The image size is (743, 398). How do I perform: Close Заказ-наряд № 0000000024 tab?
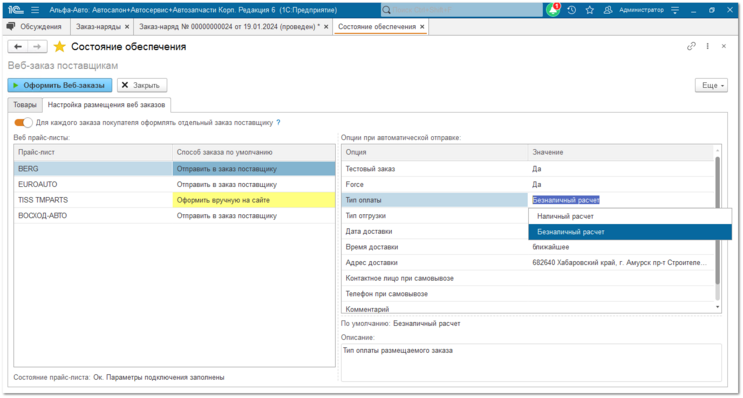tap(326, 27)
